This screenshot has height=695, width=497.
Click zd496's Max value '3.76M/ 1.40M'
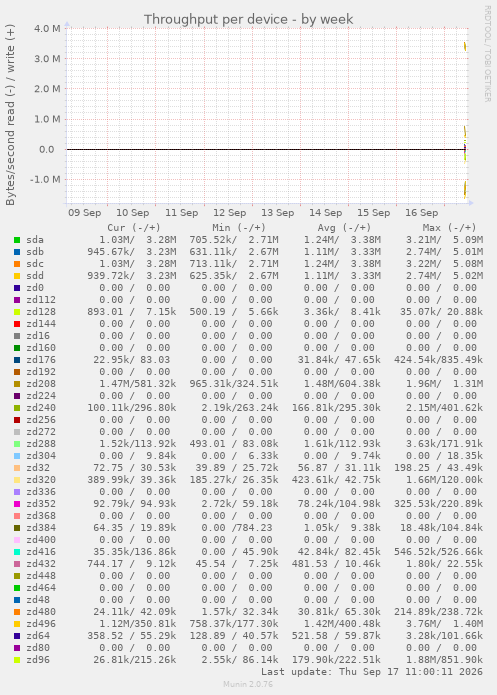pyautogui.click(x=444, y=624)
